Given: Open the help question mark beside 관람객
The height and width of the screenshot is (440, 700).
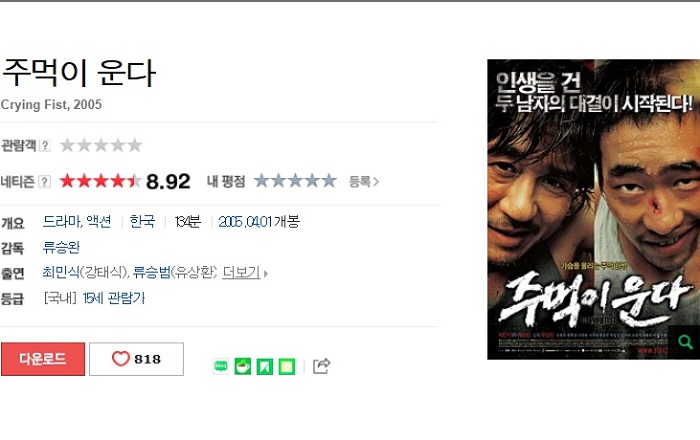Looking at the screenshot, I should coord(45,145).
